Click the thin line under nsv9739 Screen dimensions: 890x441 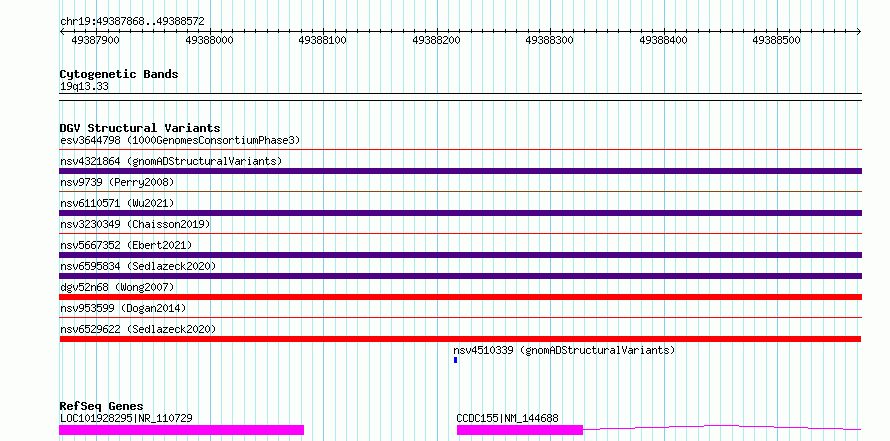pyautogui.click(x=460, y=192)
